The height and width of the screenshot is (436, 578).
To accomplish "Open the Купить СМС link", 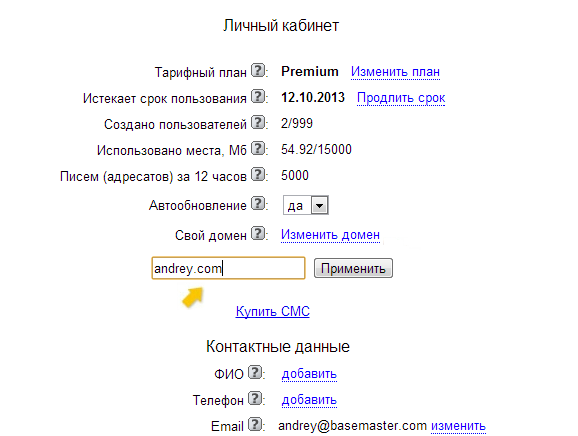I will (273, 311).
